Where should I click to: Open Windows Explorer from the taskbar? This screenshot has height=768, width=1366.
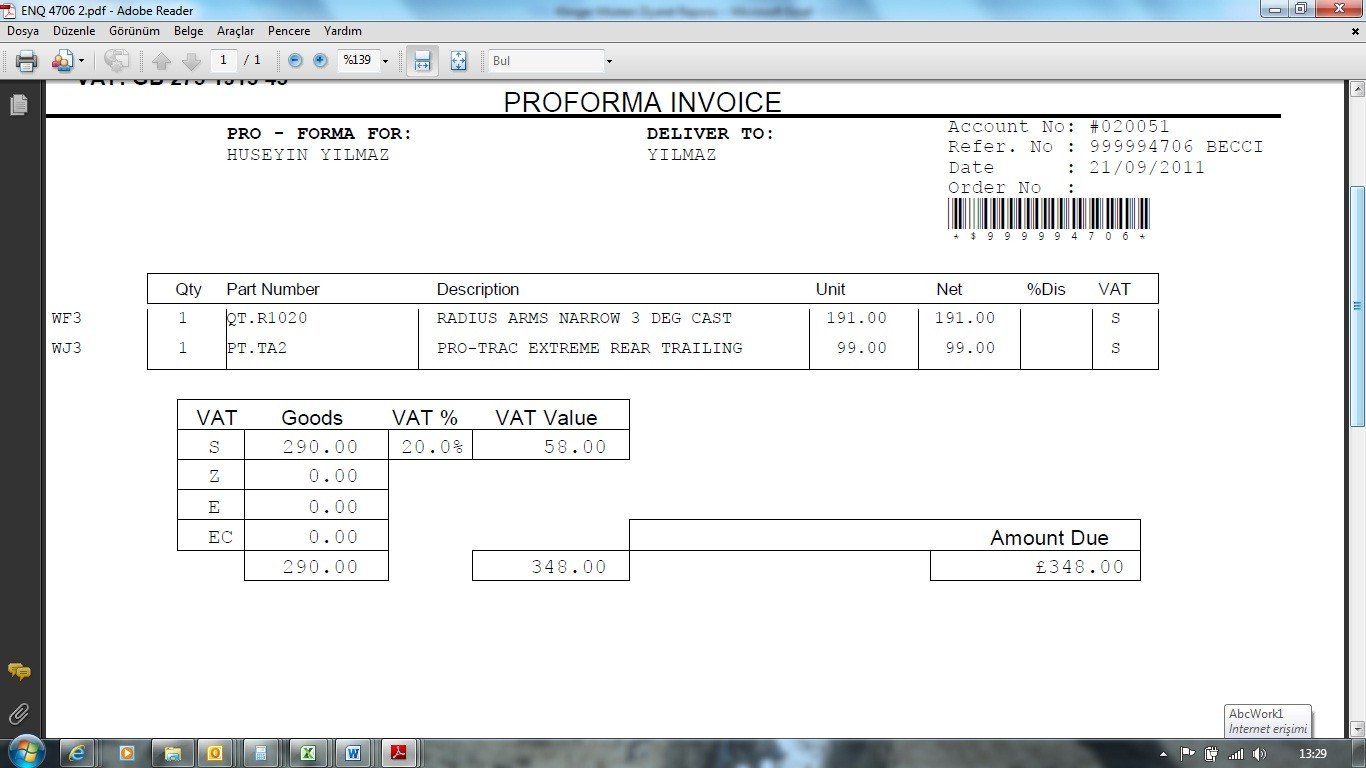[x=172, y=753]
